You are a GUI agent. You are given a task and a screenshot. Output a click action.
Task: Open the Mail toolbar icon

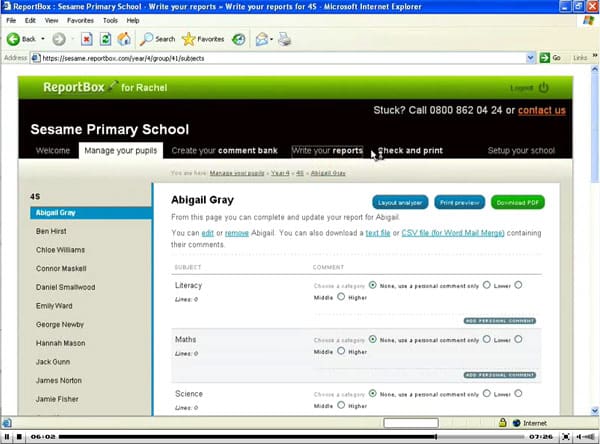pos(262,39)
